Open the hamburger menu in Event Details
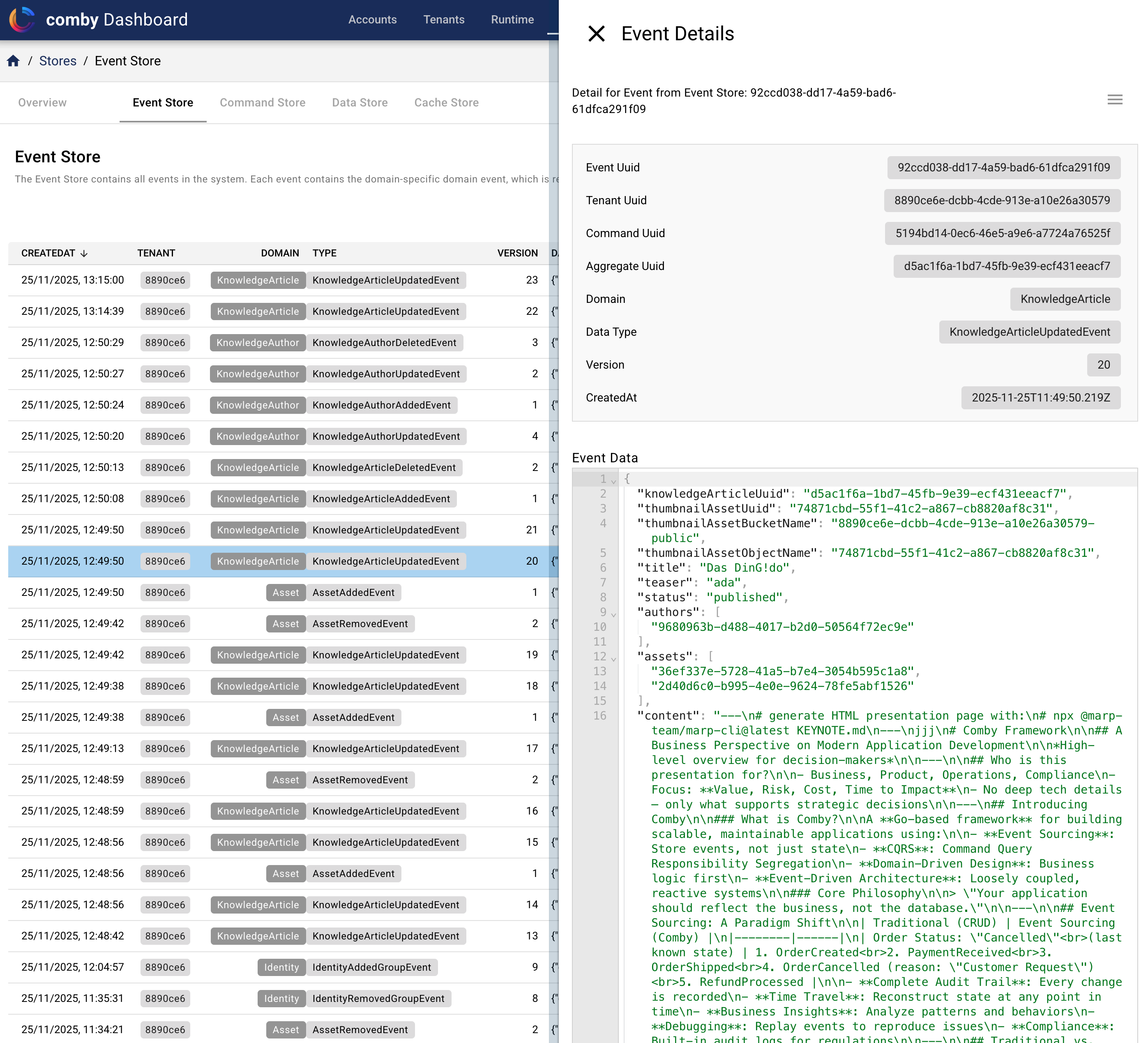This screenshot has height=1043, width=1148. [x=1115, y=100]
